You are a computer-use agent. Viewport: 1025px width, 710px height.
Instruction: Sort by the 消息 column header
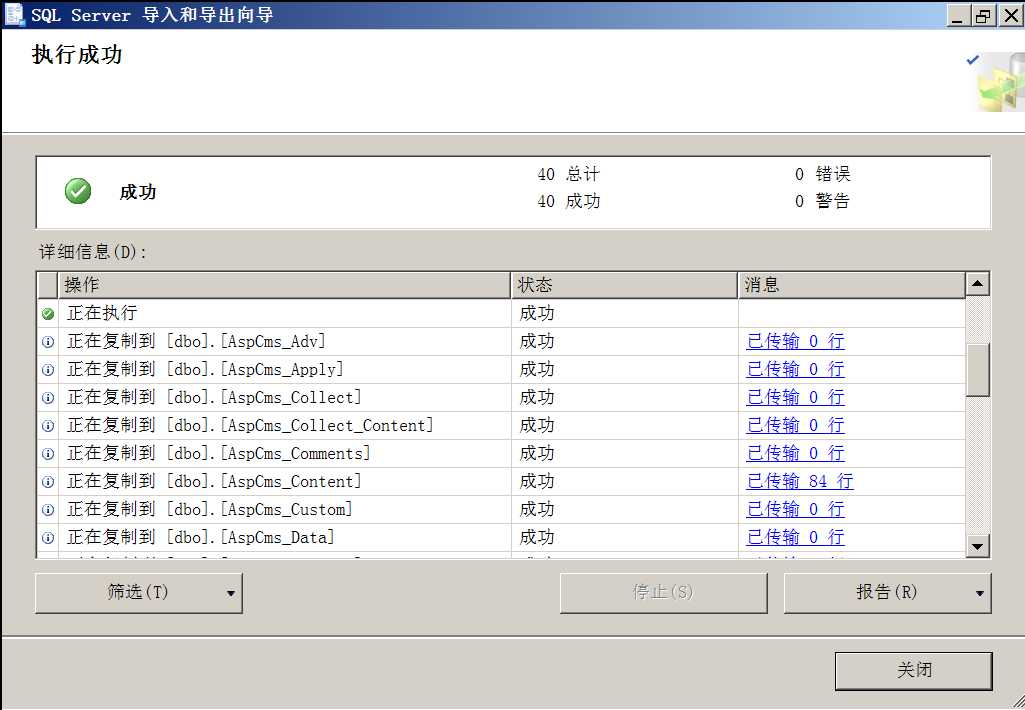pos(851,285)
